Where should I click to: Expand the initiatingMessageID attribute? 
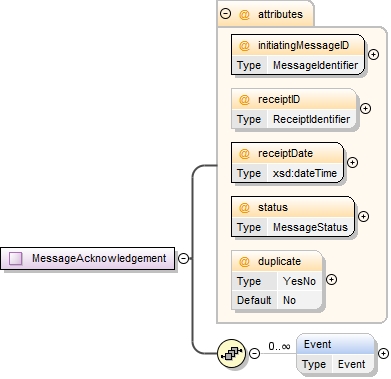point(373,54)
